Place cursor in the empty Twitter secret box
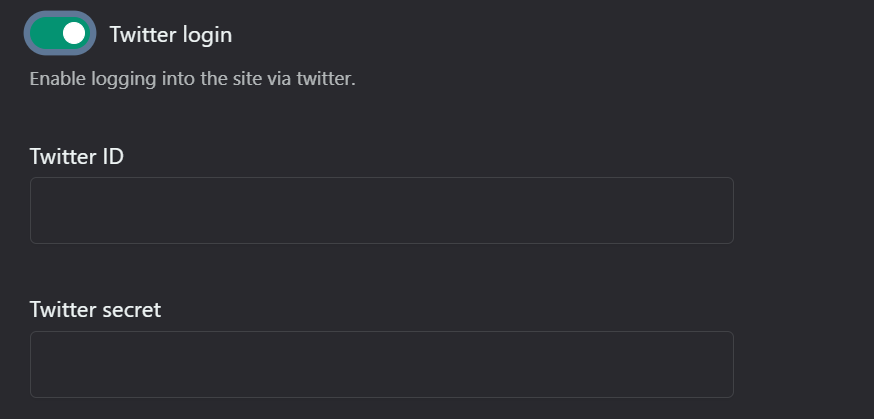 pyautogui.click(x=382, y=364)
